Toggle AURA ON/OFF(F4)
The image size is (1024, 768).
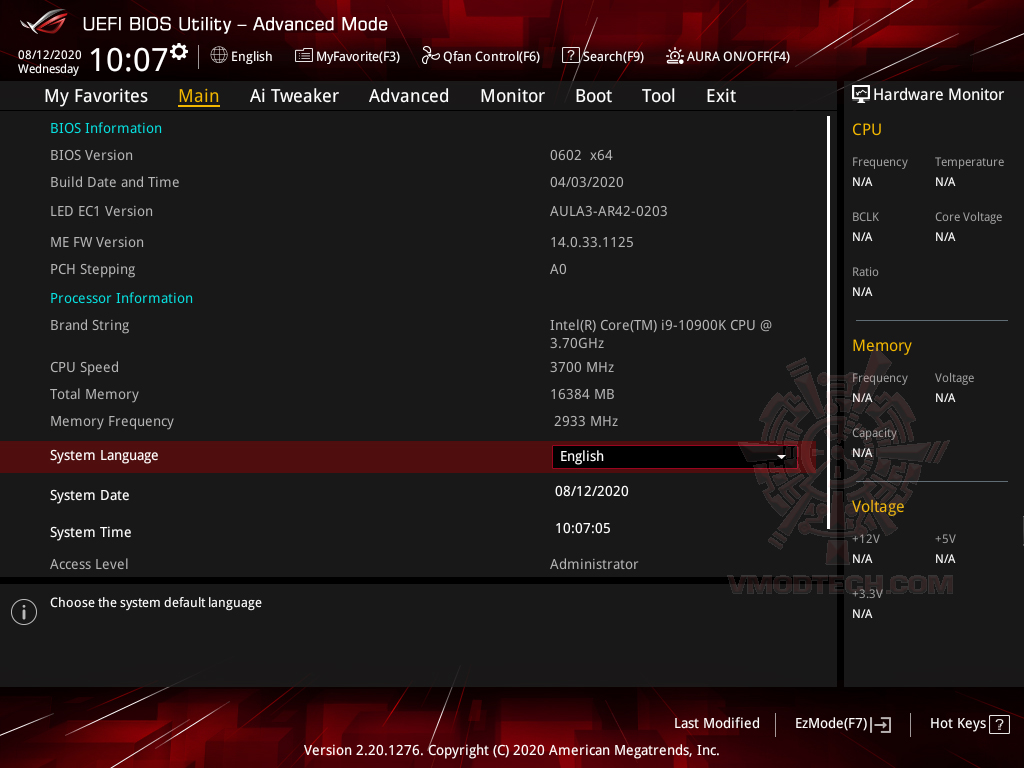pyautogui.click(x=728, y=56)
